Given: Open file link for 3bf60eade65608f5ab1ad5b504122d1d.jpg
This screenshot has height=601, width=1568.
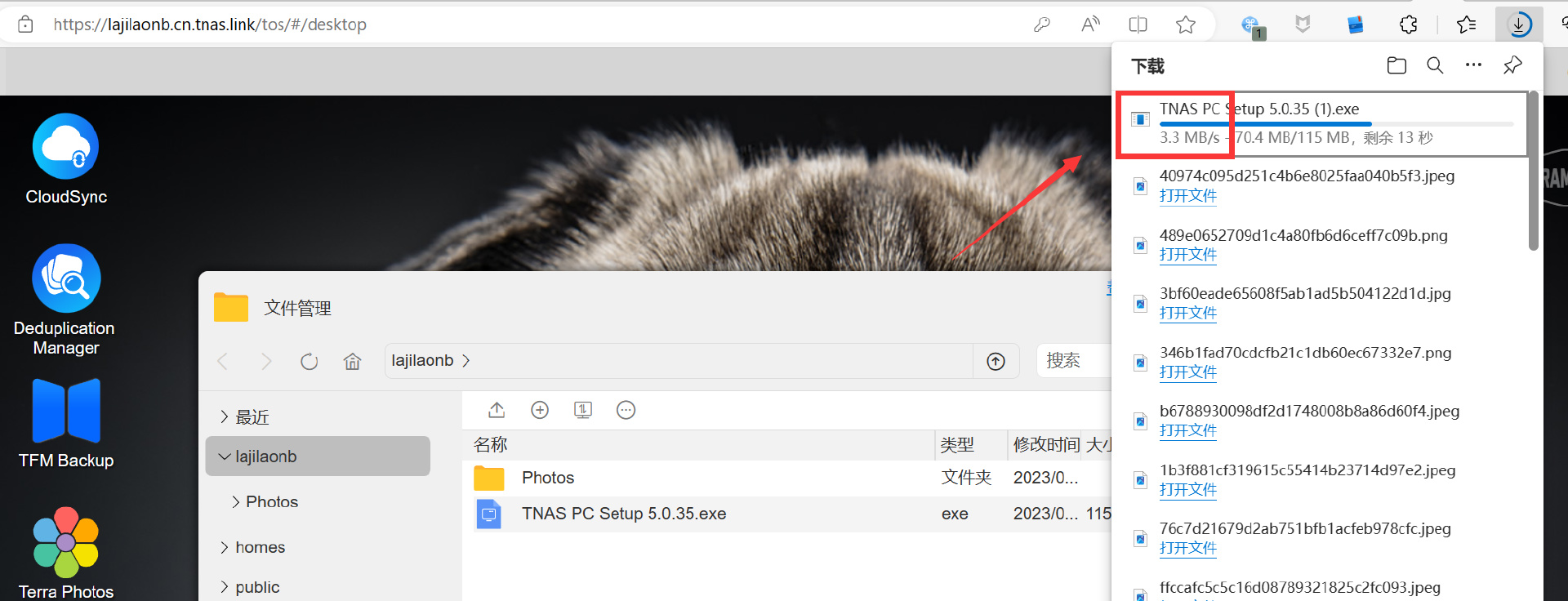Looking at the screenshot, I should [1188, 314].
